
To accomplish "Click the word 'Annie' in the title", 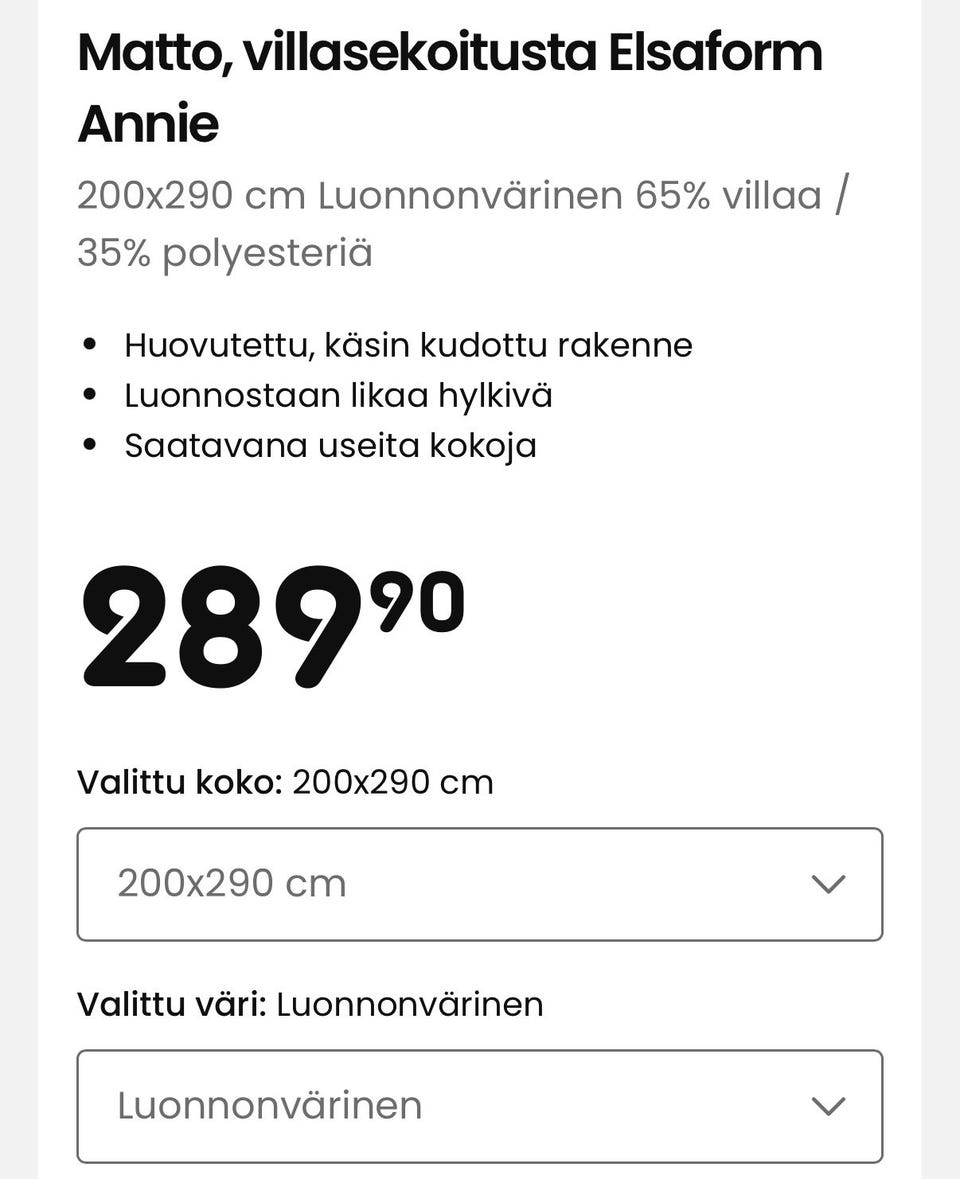I will coord(148,125).
